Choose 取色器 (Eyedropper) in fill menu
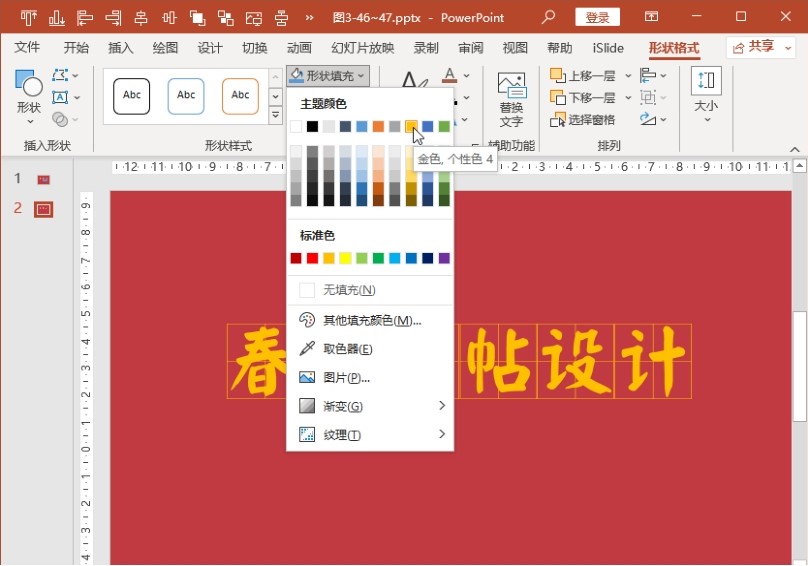 pyautogui.click(x=347, y=349)
